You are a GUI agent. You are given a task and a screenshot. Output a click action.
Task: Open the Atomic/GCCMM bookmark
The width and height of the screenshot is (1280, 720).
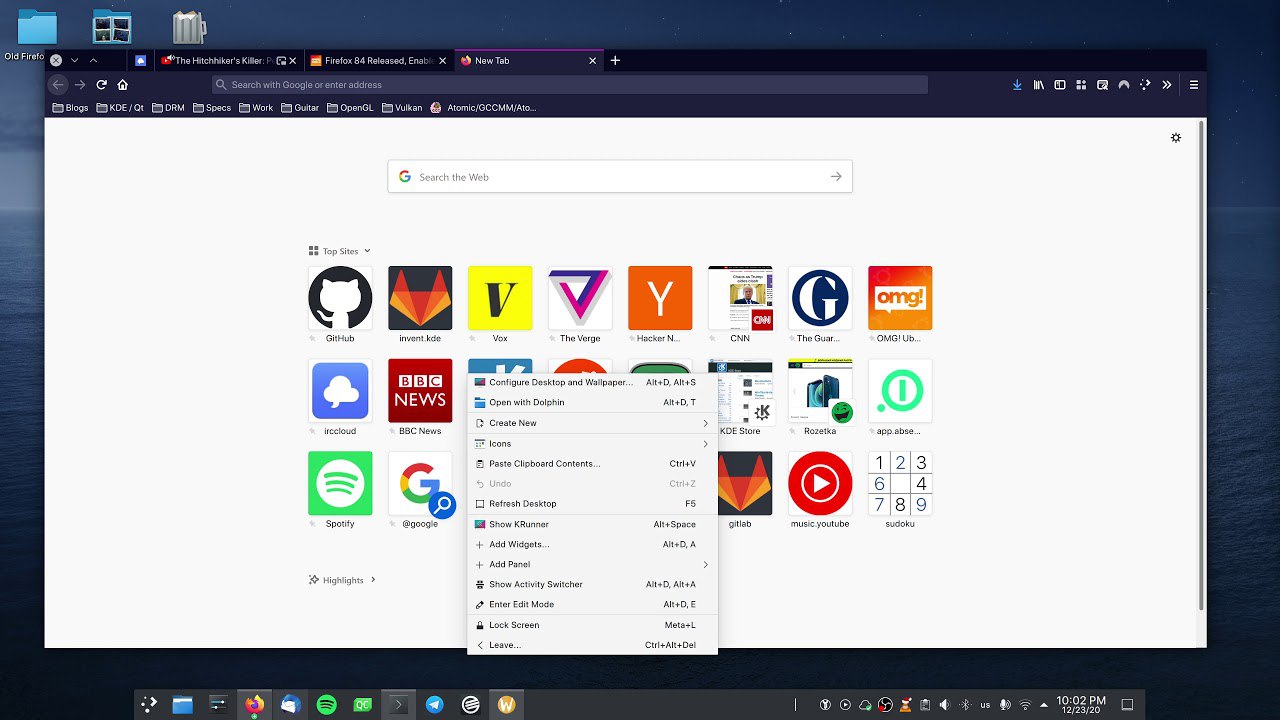[483, 107]
